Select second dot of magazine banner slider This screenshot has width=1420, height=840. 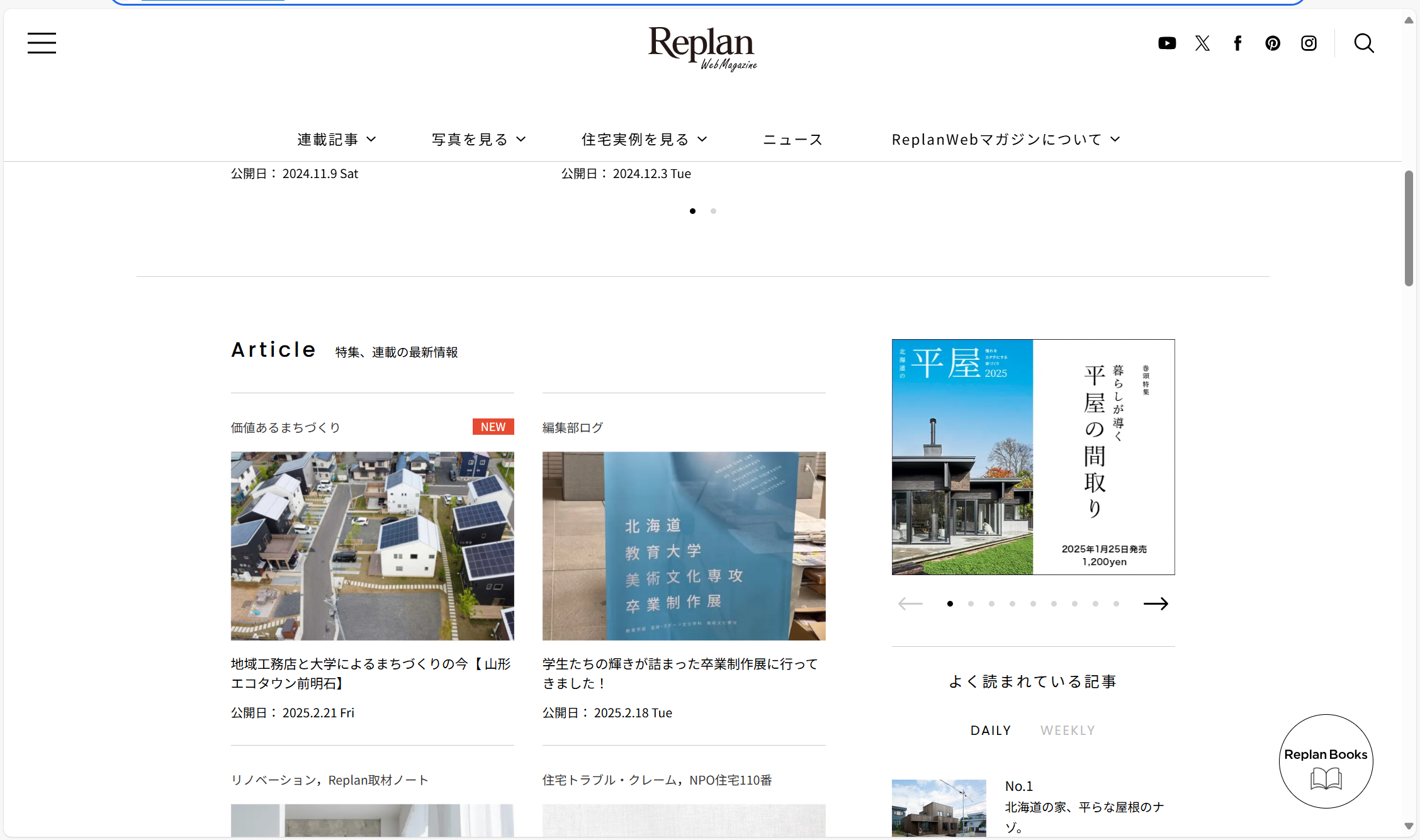[971, 604]
